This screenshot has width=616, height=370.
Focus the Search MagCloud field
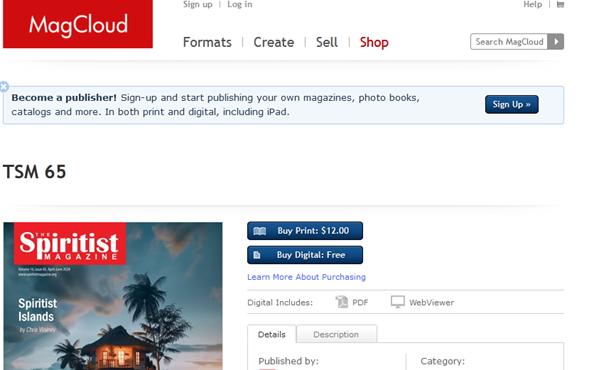pos(509,42)
